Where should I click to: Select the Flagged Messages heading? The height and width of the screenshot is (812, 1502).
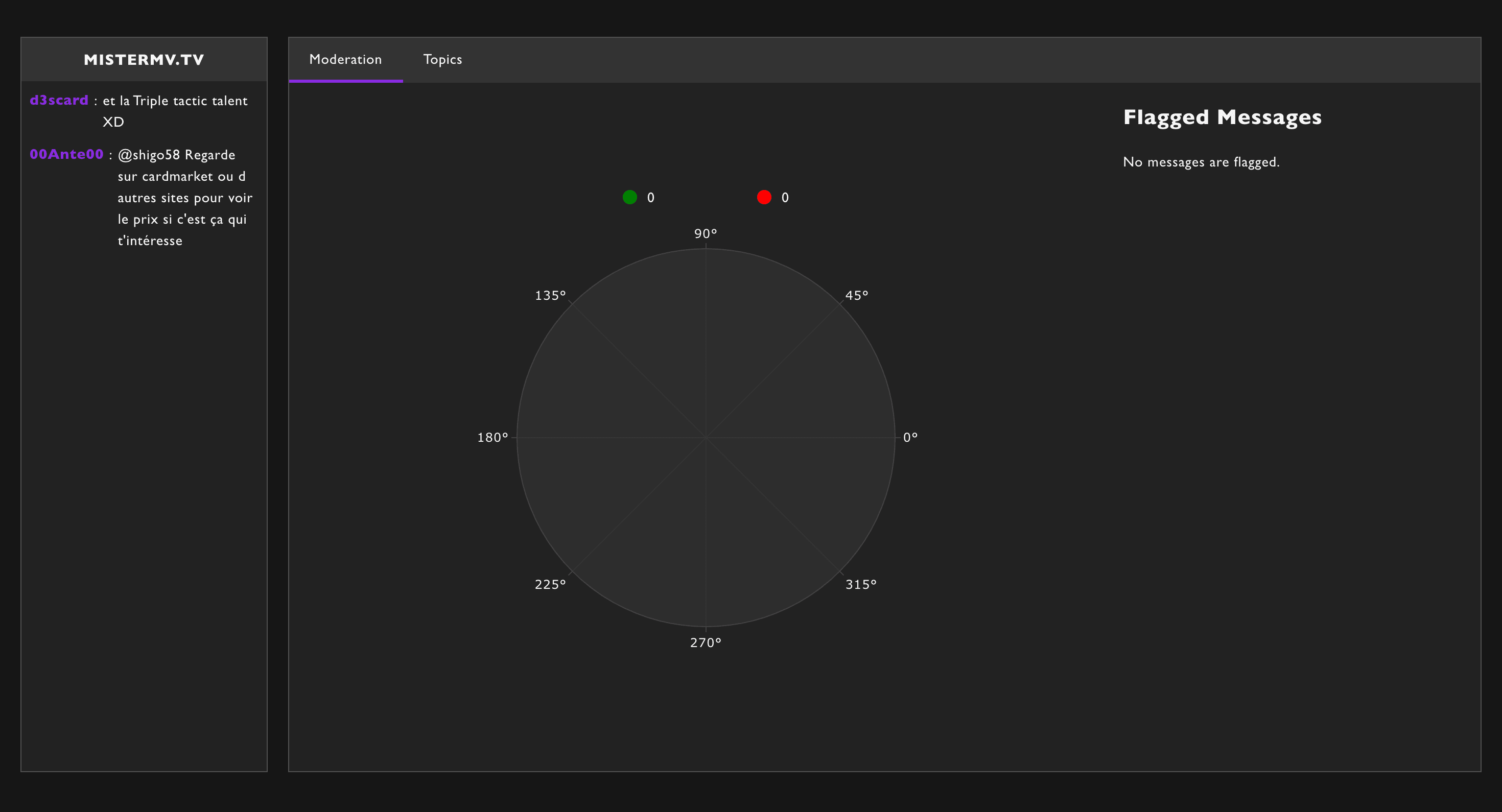pyautogui.click(x=1222, y=117)
